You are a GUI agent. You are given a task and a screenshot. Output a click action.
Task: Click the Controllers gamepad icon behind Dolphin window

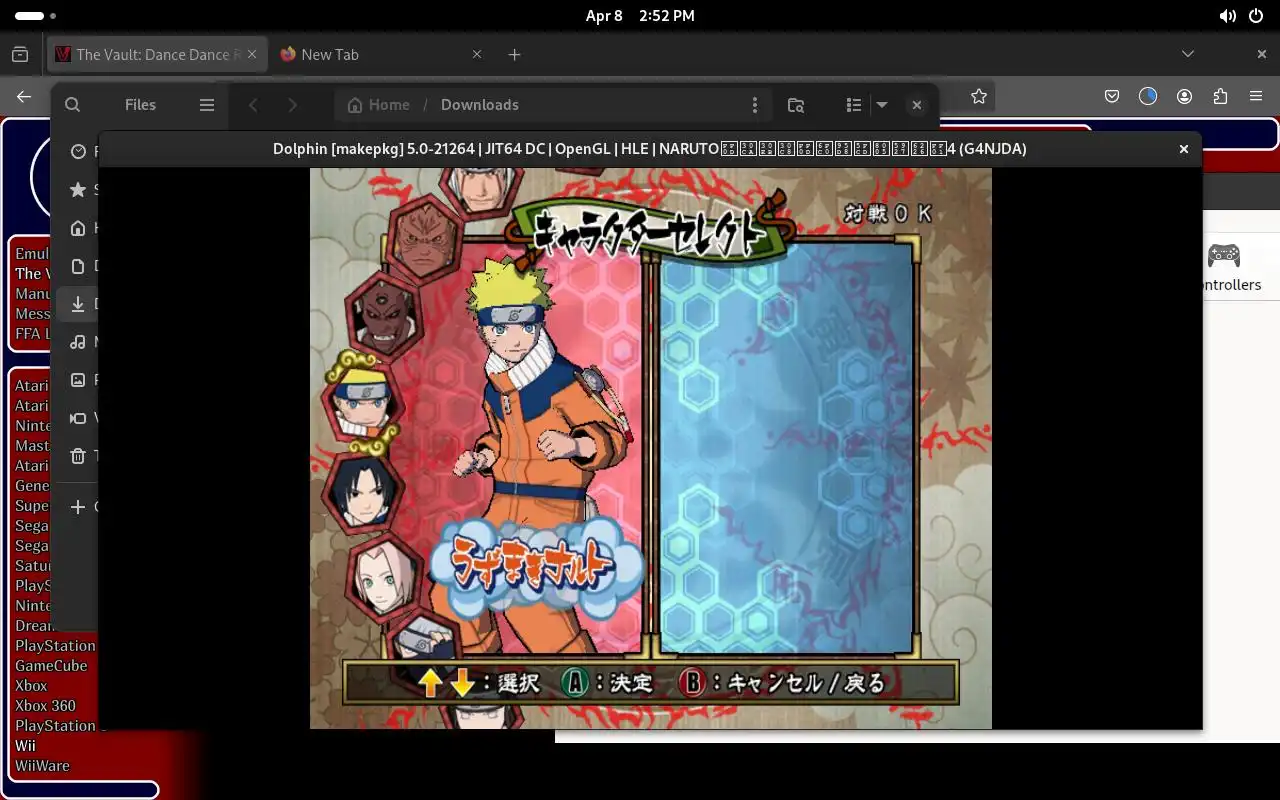click(1224, 255)
